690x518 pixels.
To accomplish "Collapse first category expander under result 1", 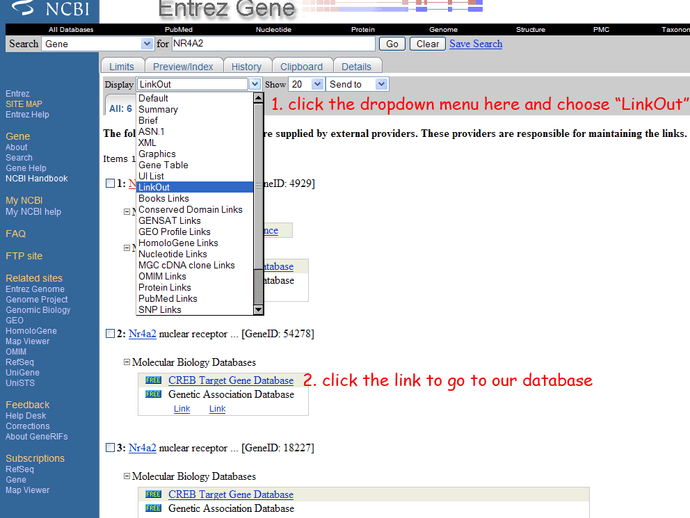I will pos(127,212).
